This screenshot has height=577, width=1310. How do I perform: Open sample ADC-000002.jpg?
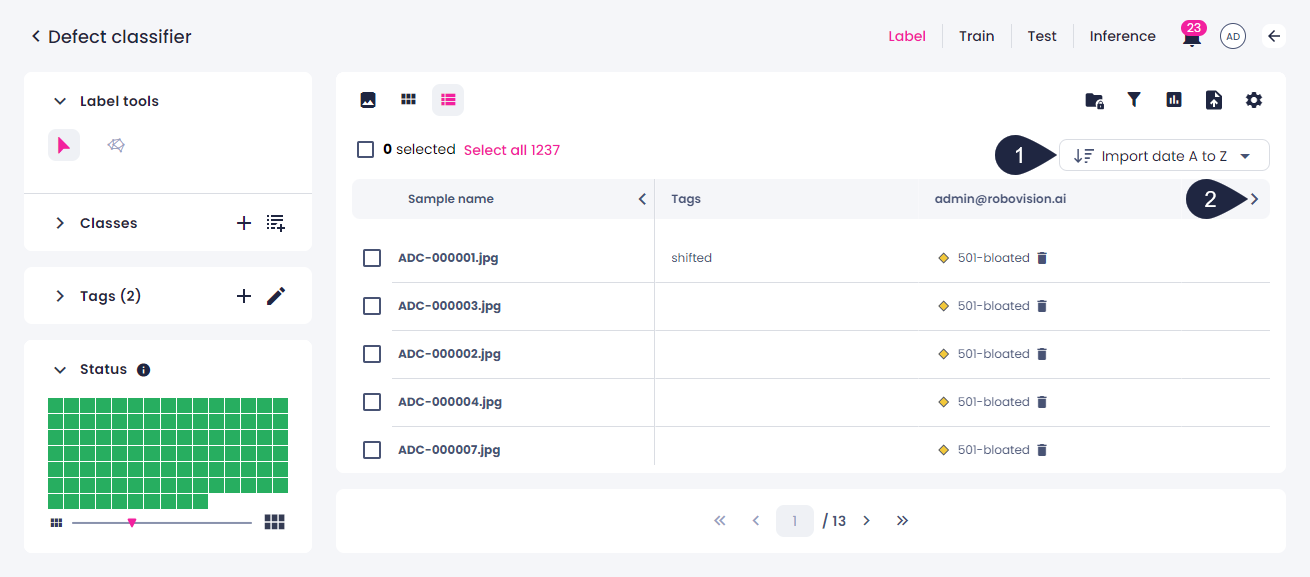[450, 354]
